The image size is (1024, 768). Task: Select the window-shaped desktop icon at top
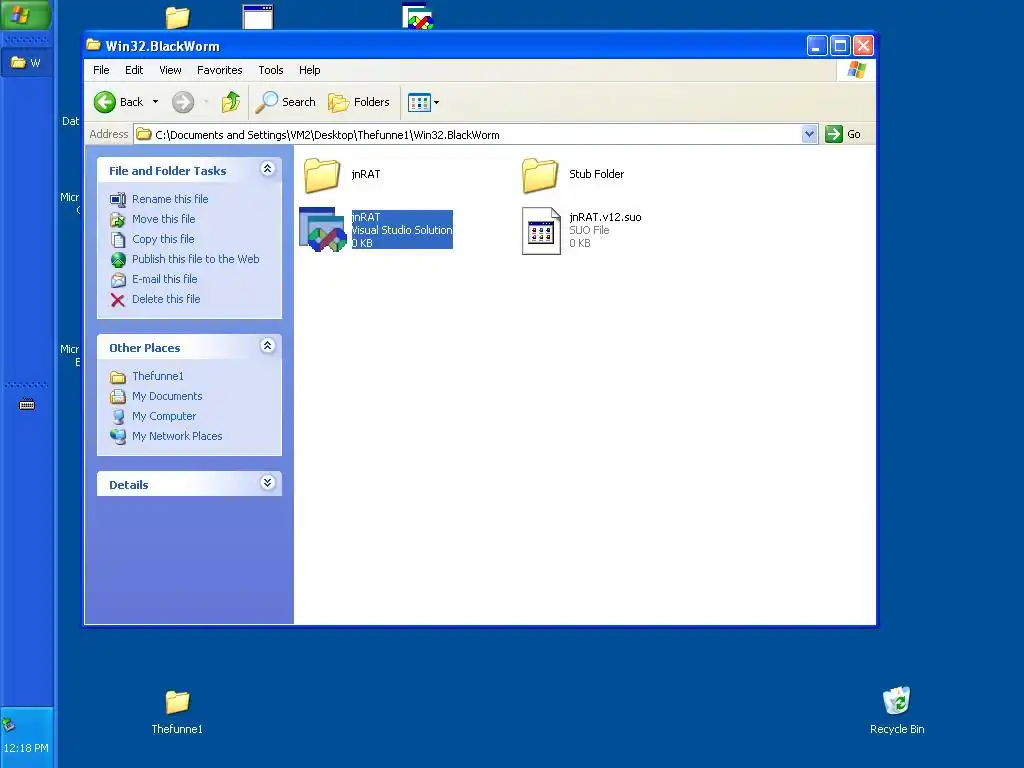[x=258, y=16]
